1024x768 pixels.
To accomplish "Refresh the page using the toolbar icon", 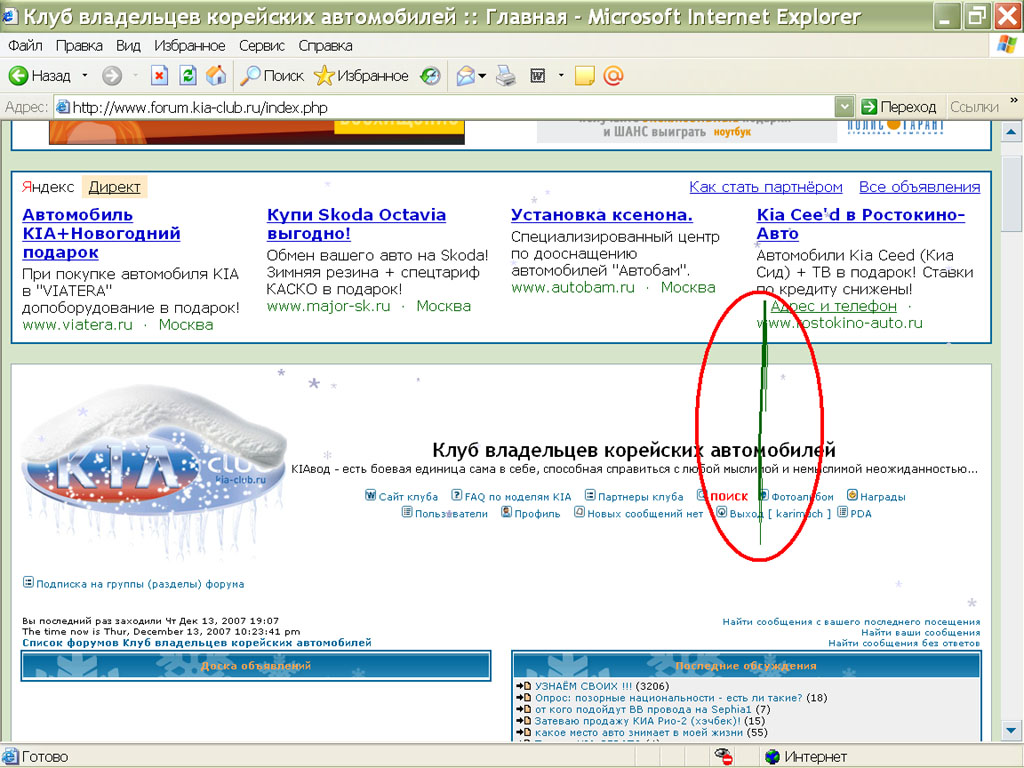I will 187,76.
